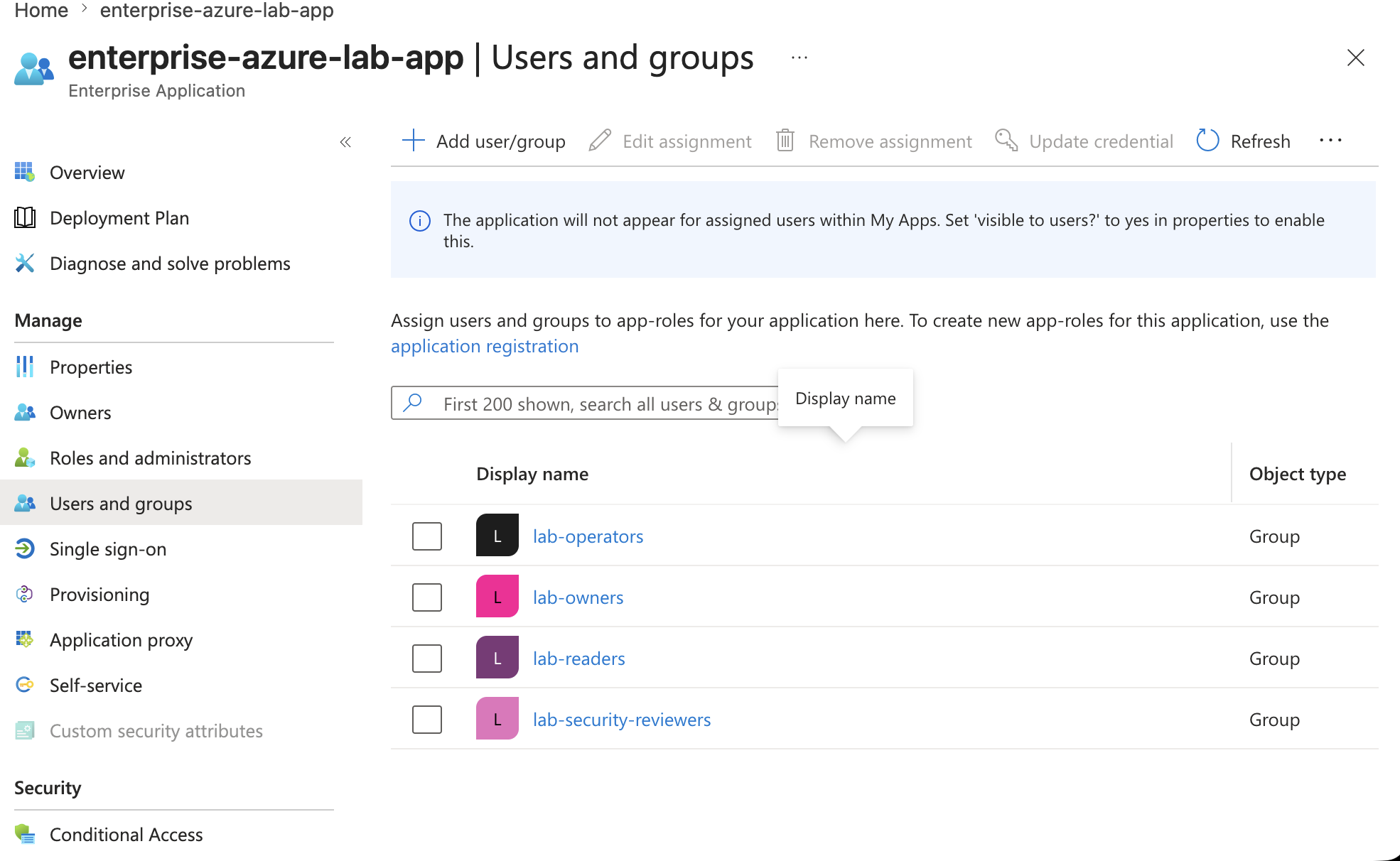
Task: Click the Add user/group button
Action: (484, 141)
